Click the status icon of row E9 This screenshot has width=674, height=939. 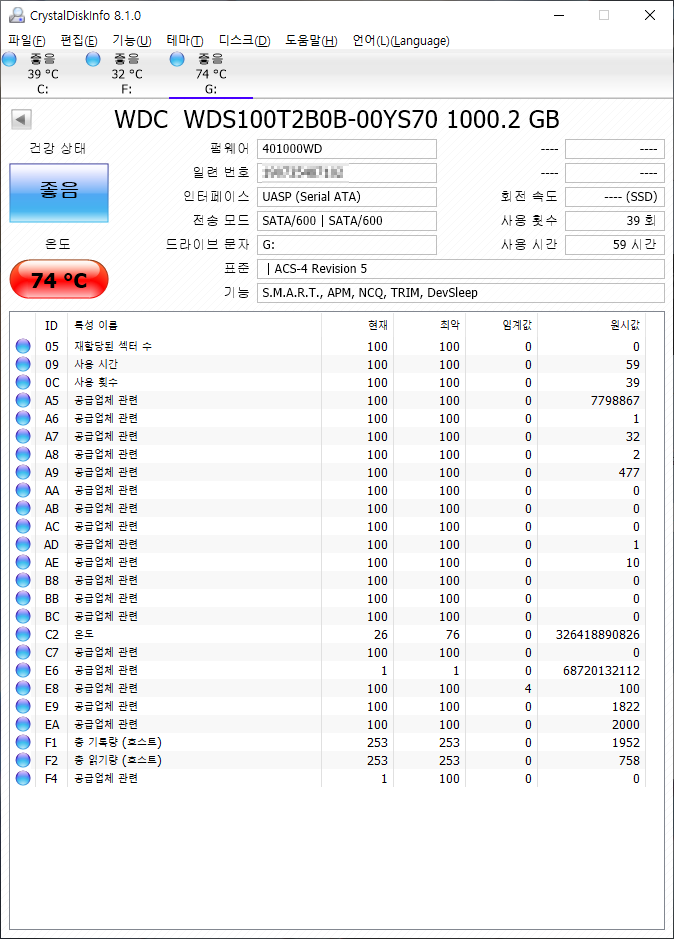(x=23, y=705)
